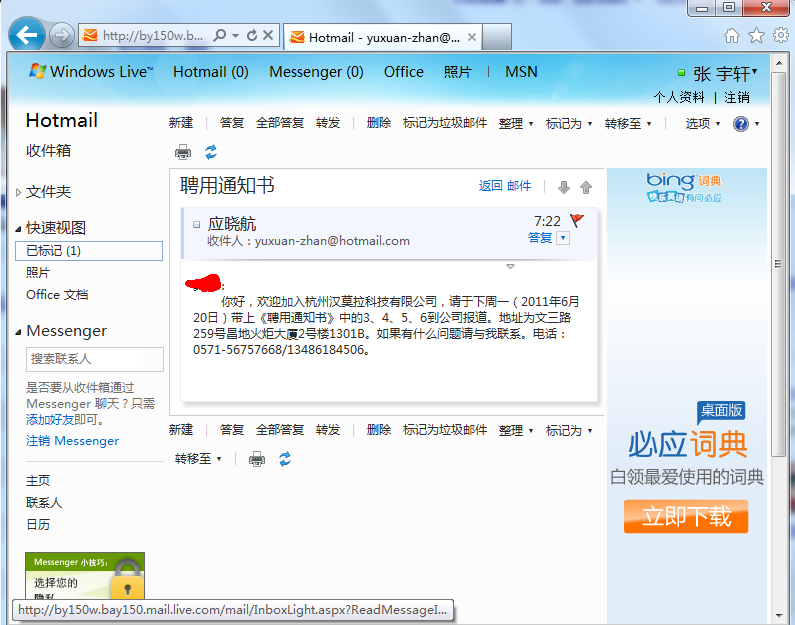Viewport: 795px width, 625px height.
Task: Toggle the red flag on the message
Action: [x=577, y=220]
